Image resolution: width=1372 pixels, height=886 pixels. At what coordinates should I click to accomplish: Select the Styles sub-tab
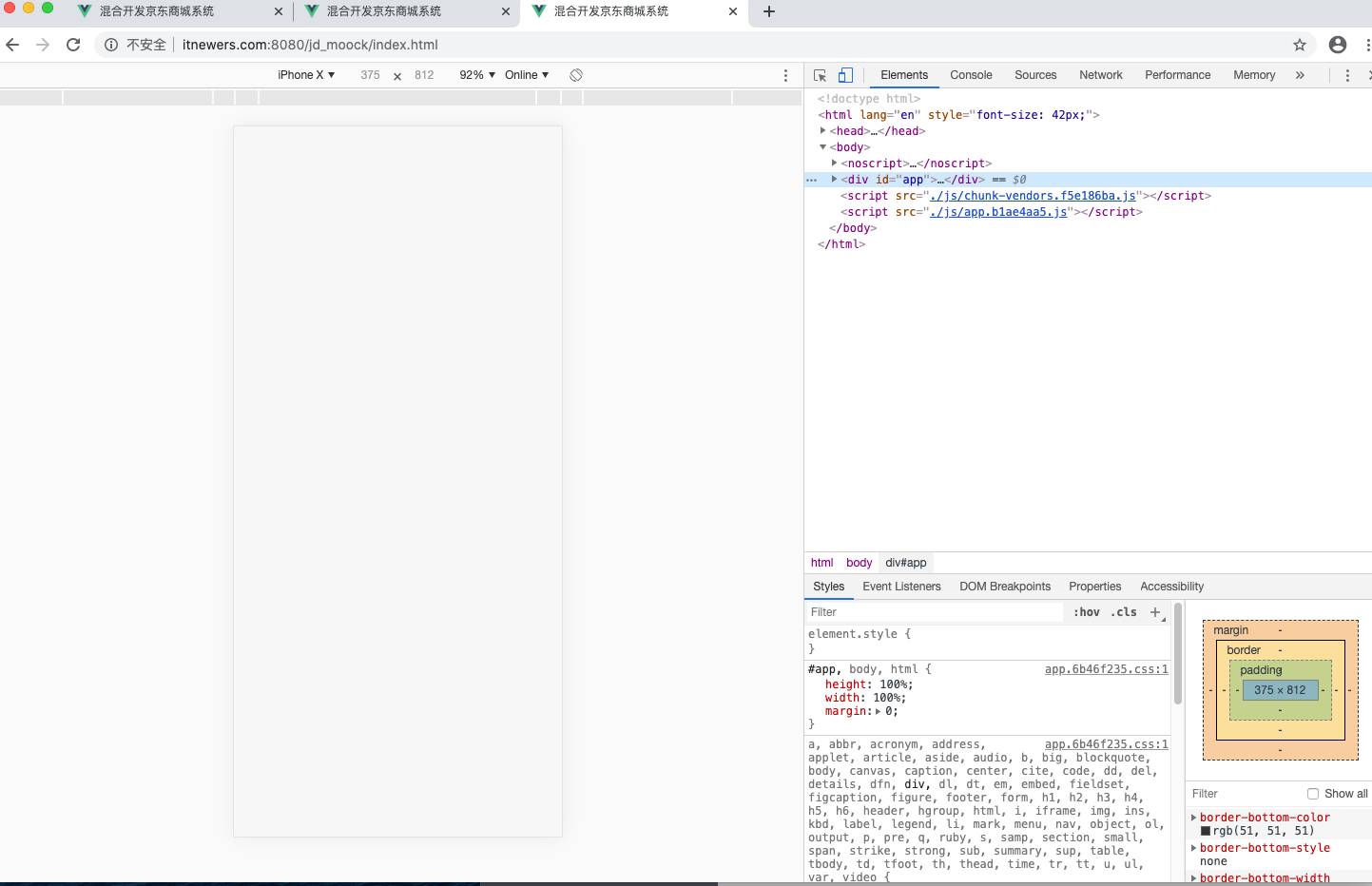click(x=829, y=587)
